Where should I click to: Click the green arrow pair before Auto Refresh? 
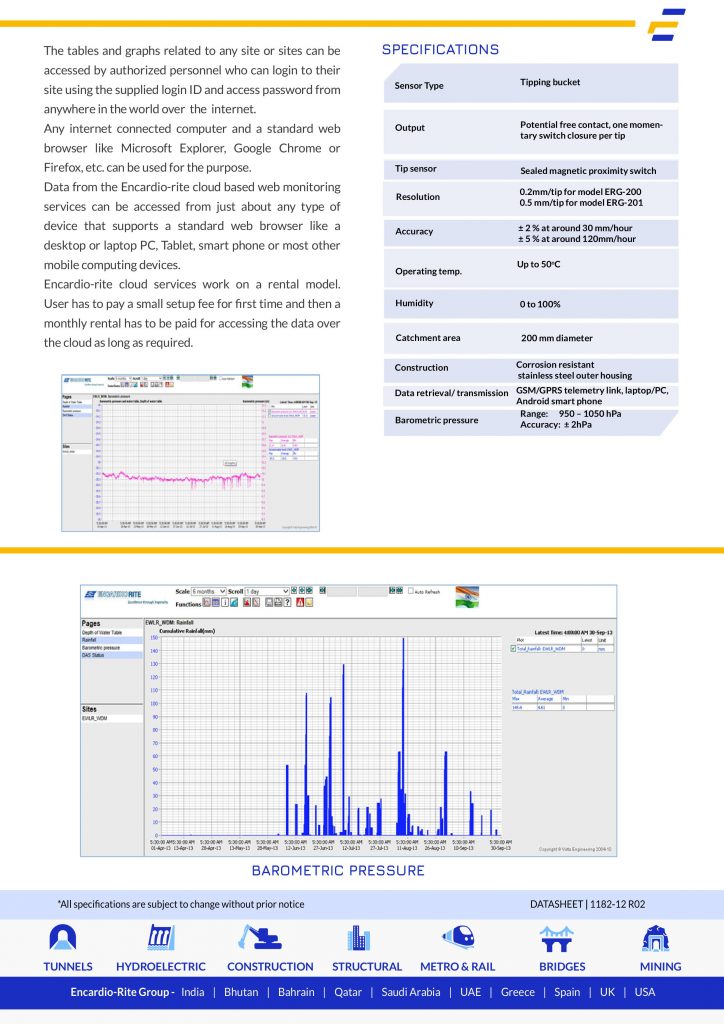[x=396, y=590]
